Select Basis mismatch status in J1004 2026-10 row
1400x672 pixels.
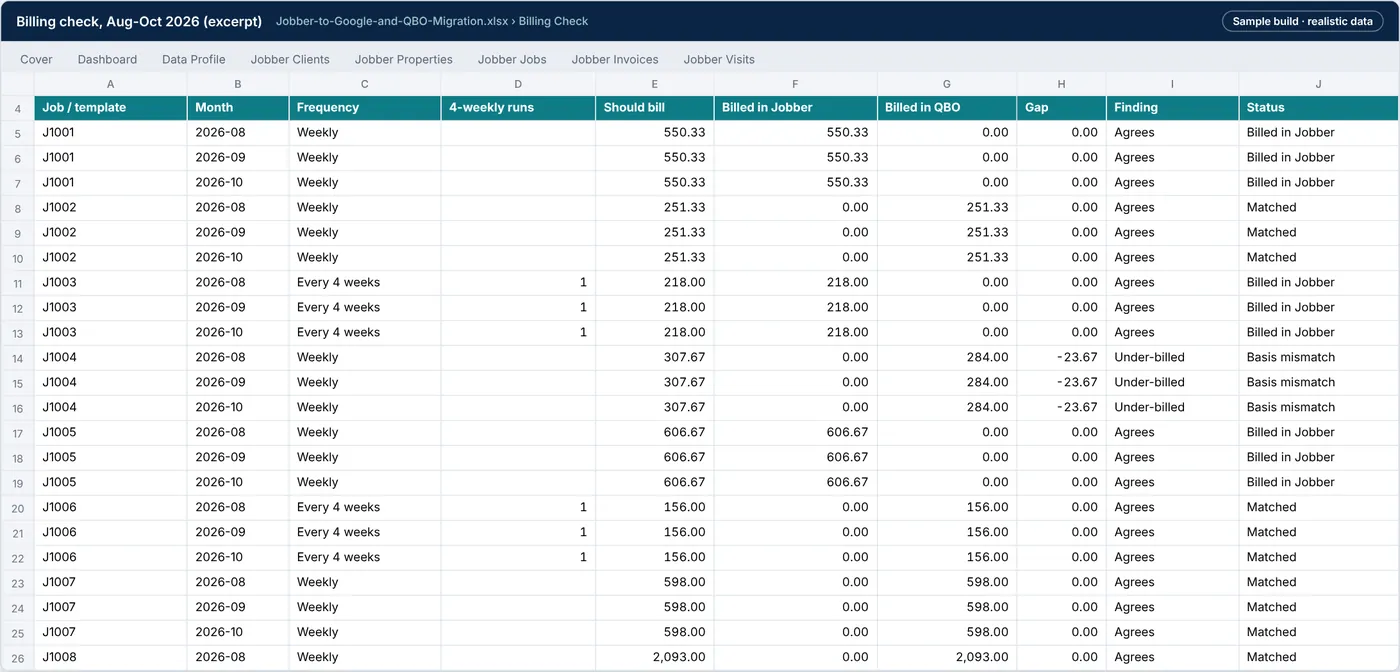(x=1319, y=407)
